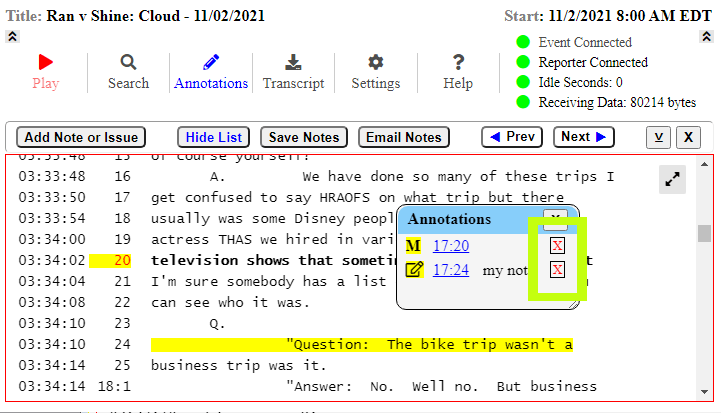This screenshot has height=413, width=721.
Task: Click page marker 18:1 in the transcript
Action: (x=114, y=387)
